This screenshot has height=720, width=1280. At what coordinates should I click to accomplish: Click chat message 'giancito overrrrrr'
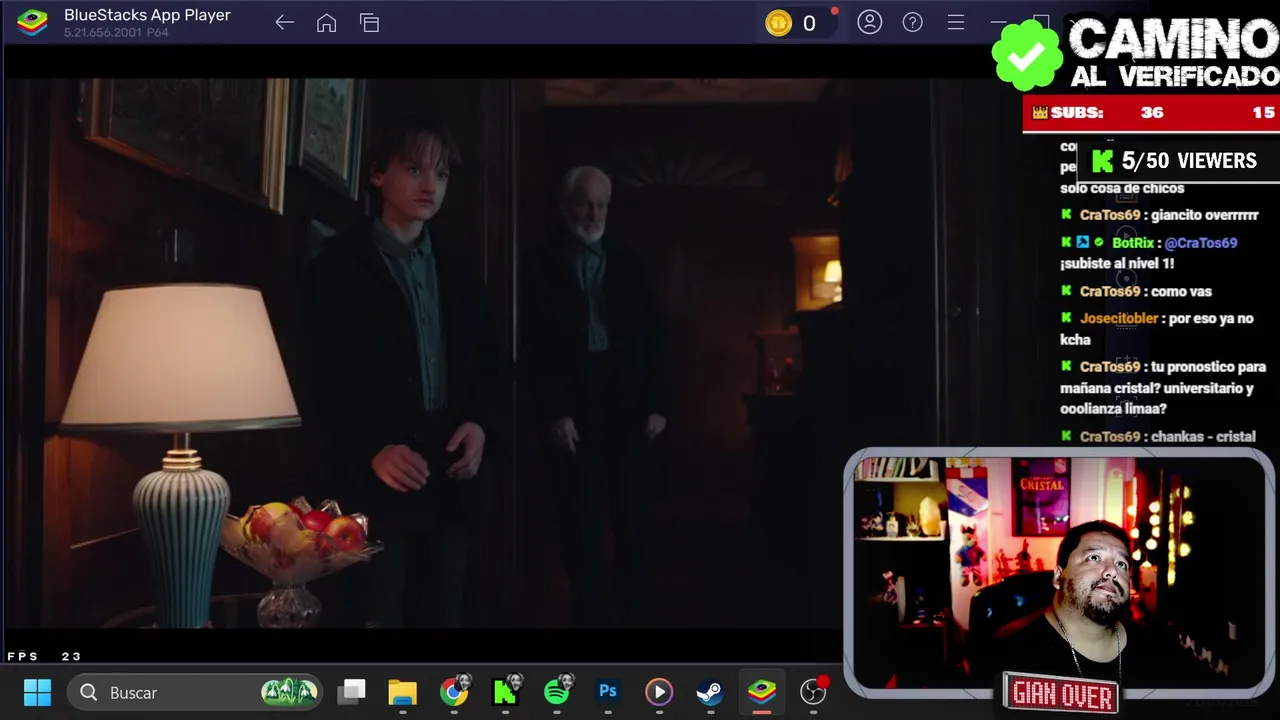(x=1205, y=215)
